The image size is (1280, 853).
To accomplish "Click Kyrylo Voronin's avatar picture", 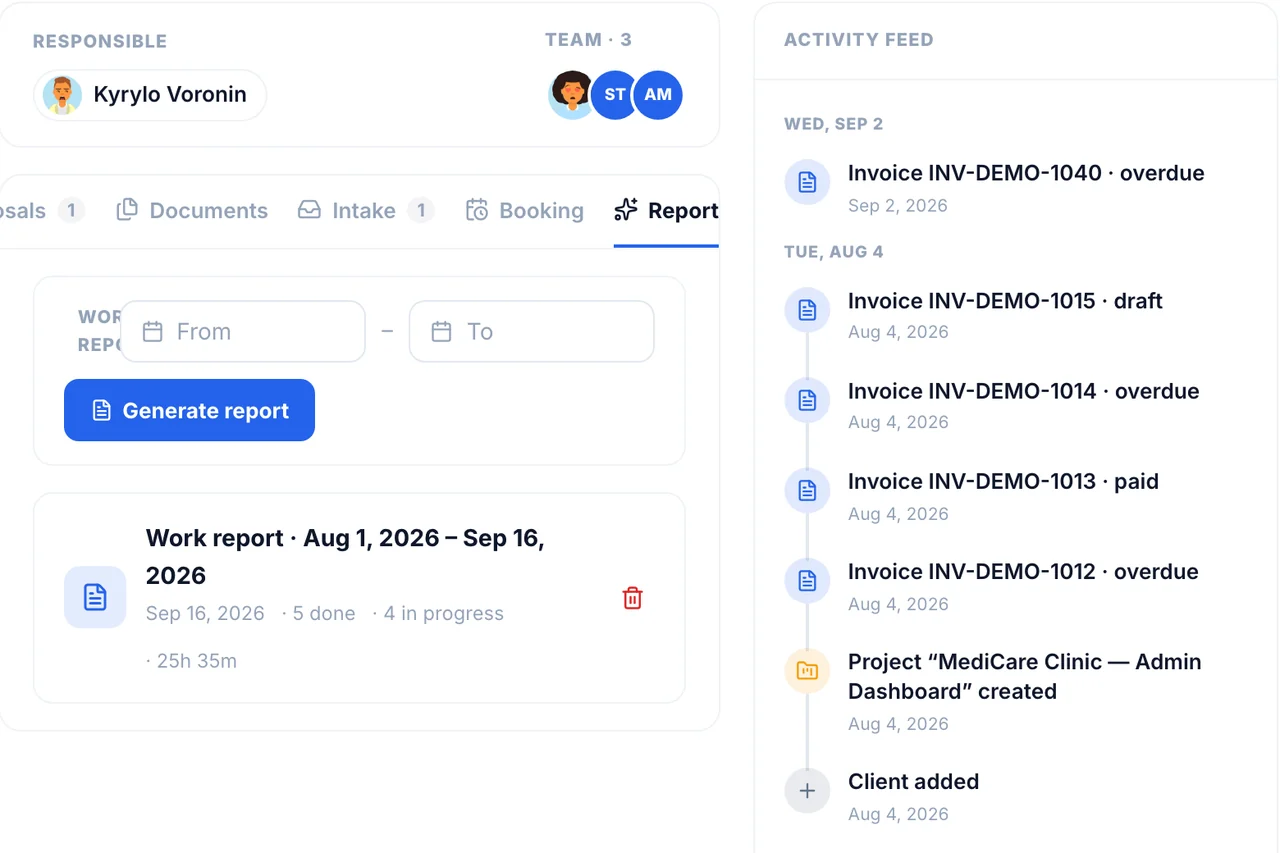I will tap(63, 95).
